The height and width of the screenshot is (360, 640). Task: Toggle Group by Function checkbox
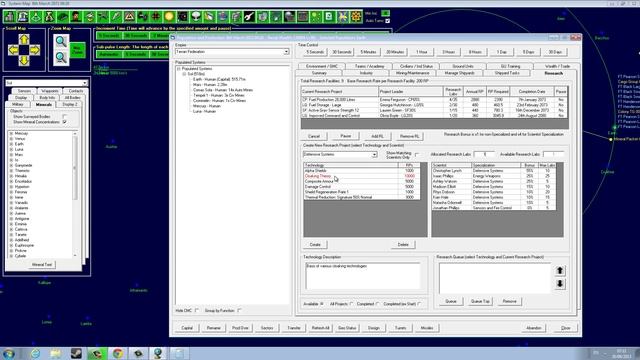tap(239, 311)
